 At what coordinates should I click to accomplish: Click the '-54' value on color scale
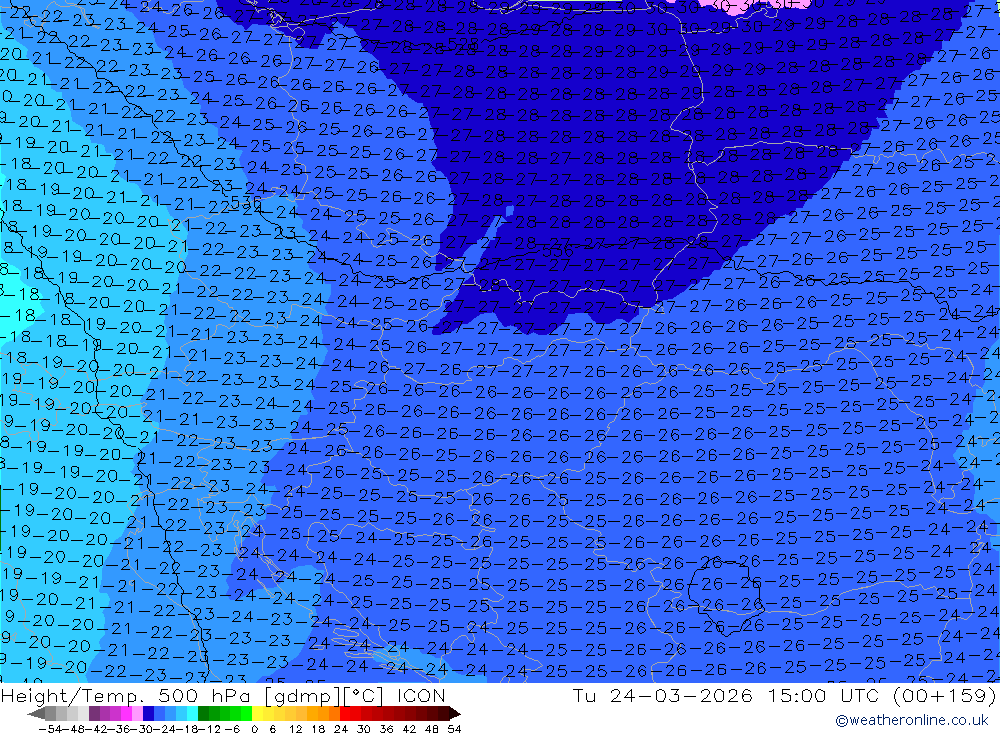tap(50, 729)
